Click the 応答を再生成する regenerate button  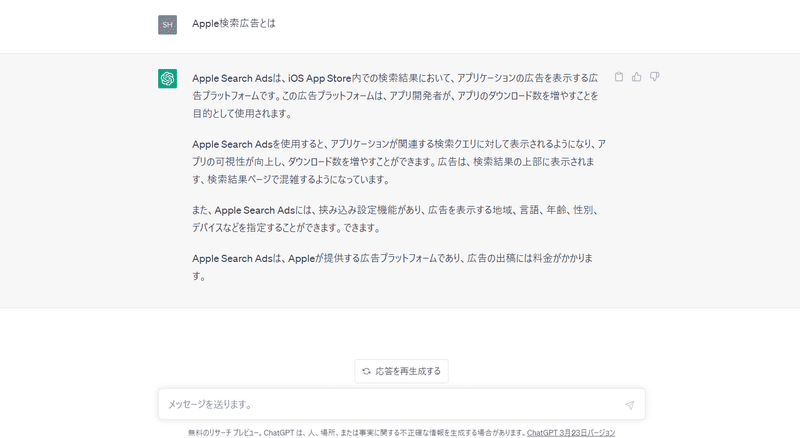click(402, 371)
